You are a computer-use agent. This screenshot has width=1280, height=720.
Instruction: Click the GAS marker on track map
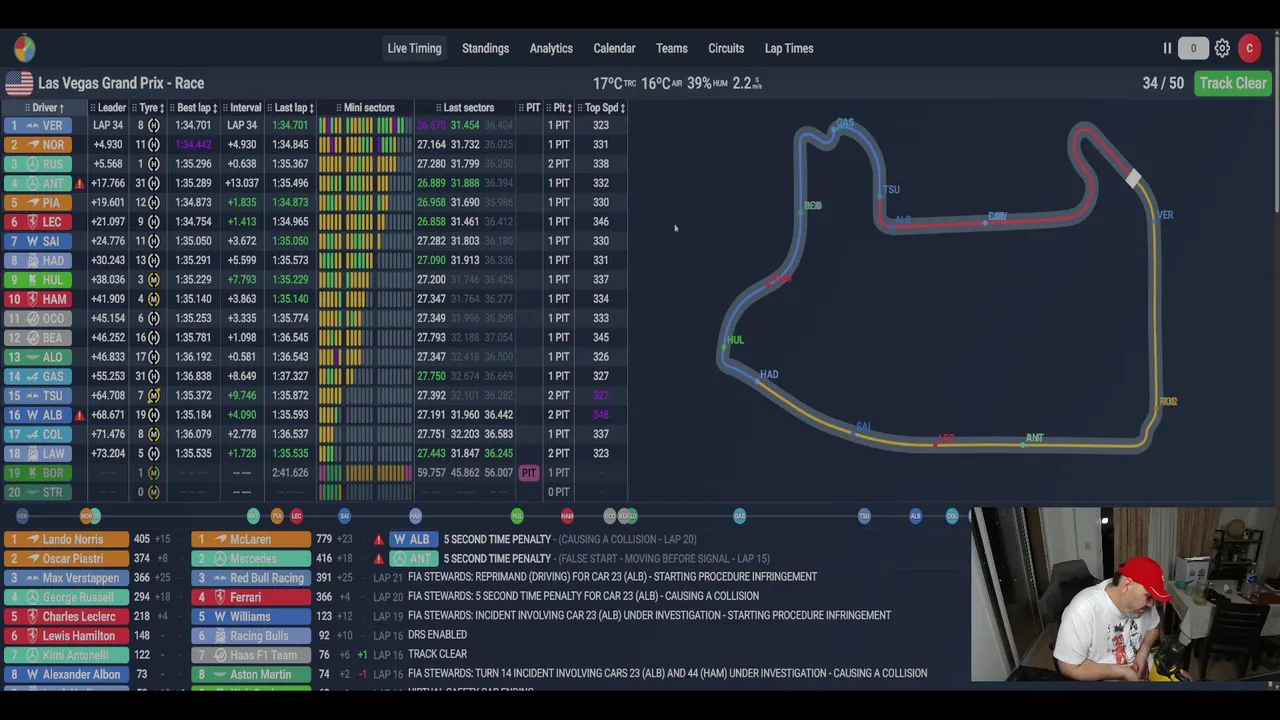845,123
